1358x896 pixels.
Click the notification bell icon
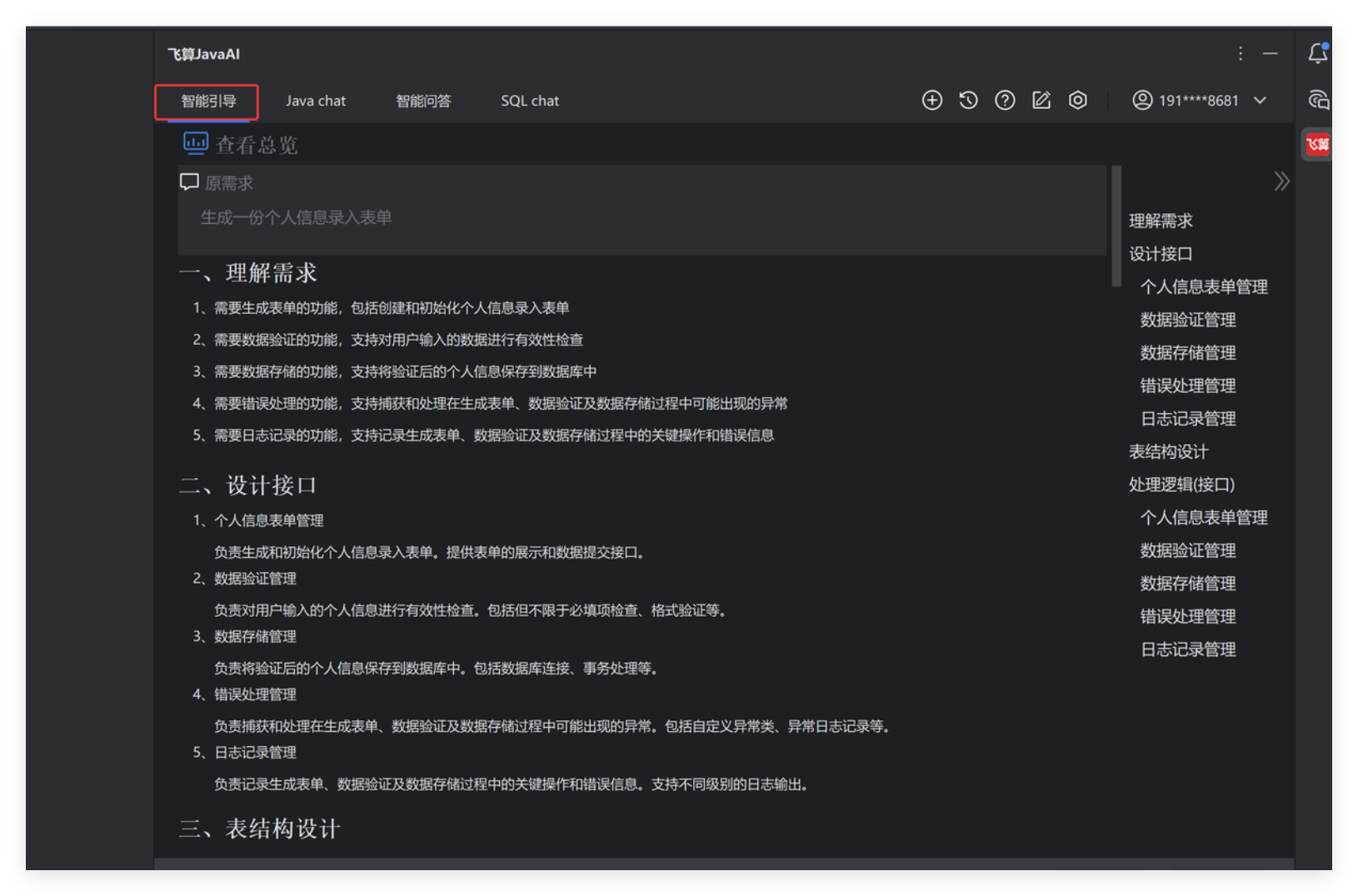click(x=1317, y=53)
